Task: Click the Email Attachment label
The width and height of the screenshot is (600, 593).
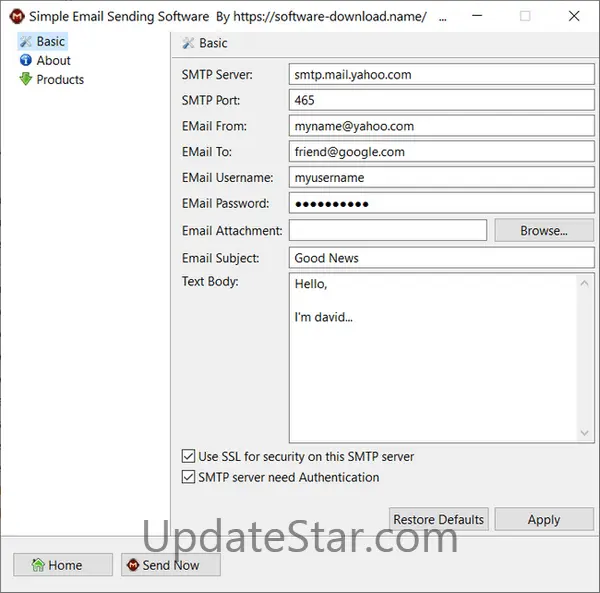Action: [x=232, y=231]
